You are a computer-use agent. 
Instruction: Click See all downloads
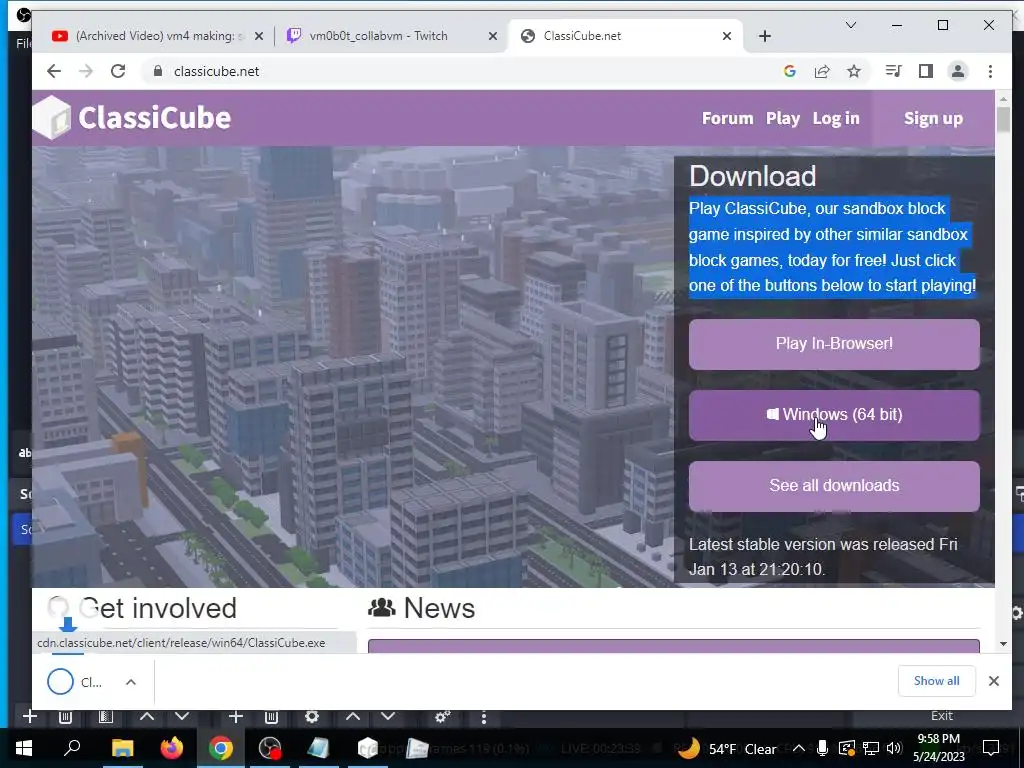(834, 486)
